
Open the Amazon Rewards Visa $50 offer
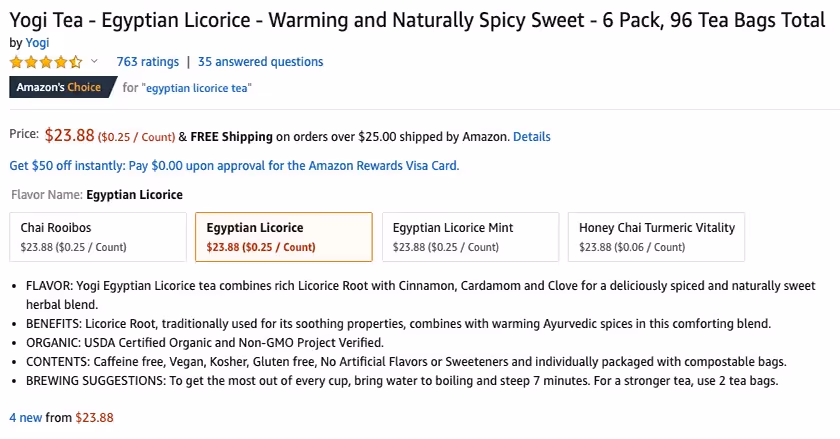[x=234, y=166]
